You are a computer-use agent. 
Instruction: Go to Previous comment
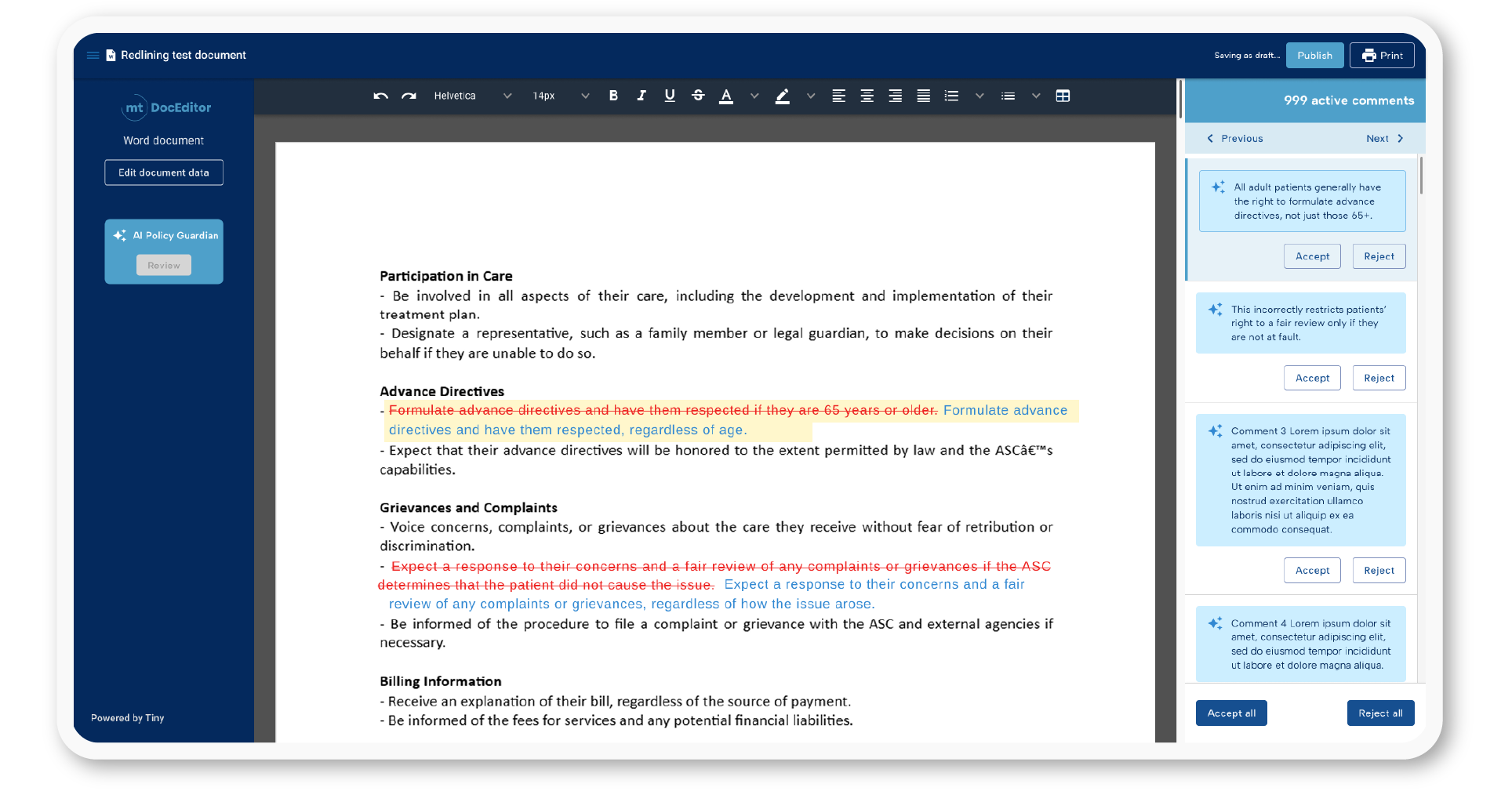pos(1235,139)
